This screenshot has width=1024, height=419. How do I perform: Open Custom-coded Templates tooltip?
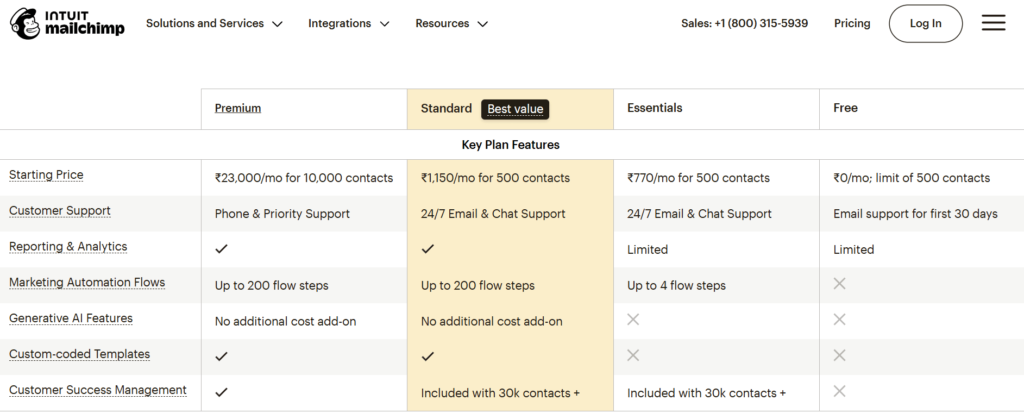pyautogui.click(x=80, y=354)
